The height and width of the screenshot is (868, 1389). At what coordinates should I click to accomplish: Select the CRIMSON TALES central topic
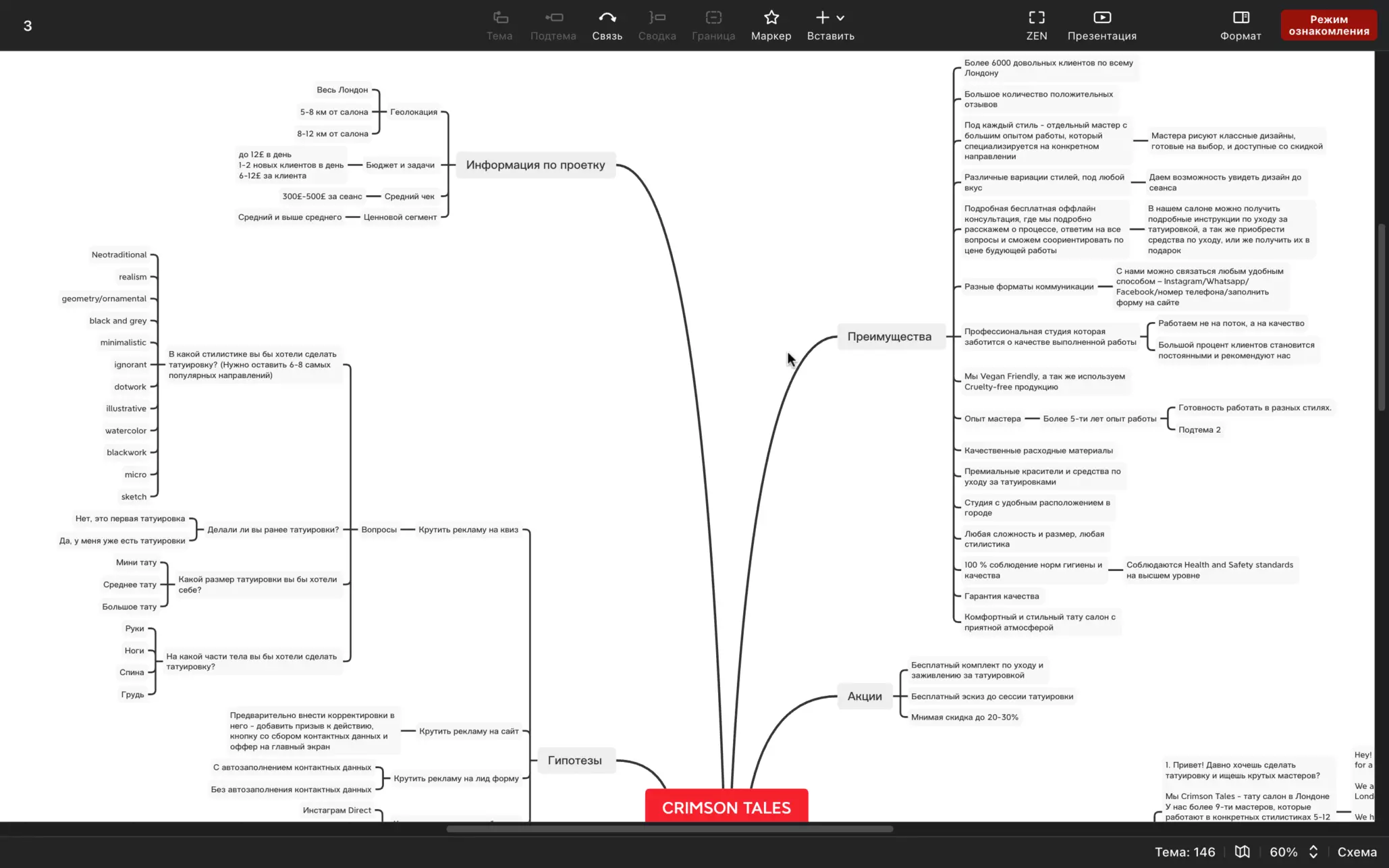point(726,807)
